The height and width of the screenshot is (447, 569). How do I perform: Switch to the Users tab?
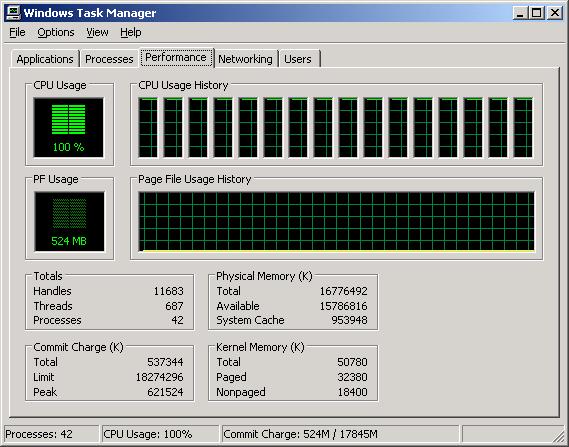[298, 59]
